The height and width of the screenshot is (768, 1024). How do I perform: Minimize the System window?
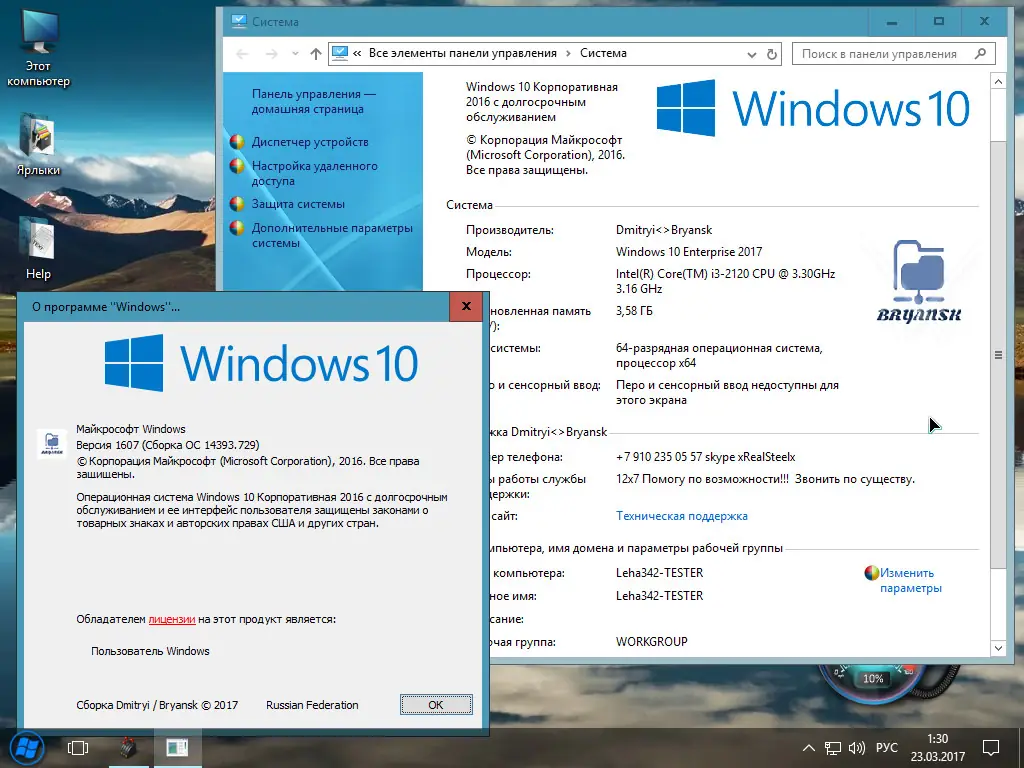891,22
